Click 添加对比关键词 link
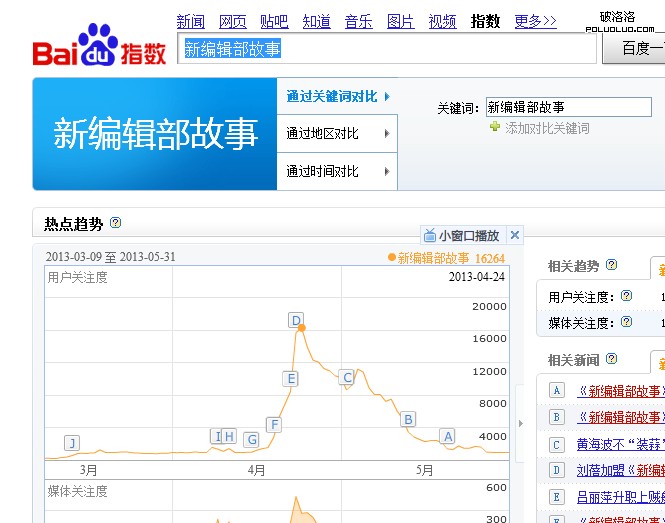This screenshot has height=523, width=665. tap(547, 128)
